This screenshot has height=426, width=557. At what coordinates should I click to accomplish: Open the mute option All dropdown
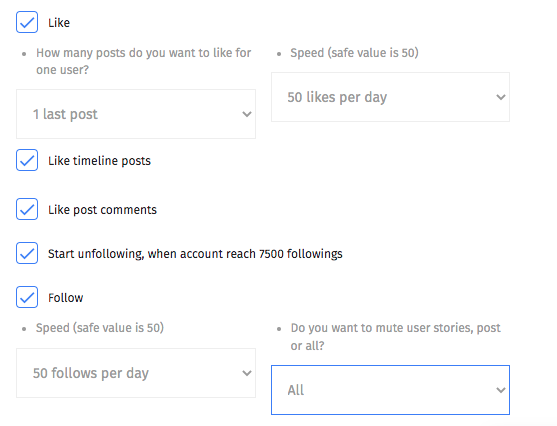[390, 390]
